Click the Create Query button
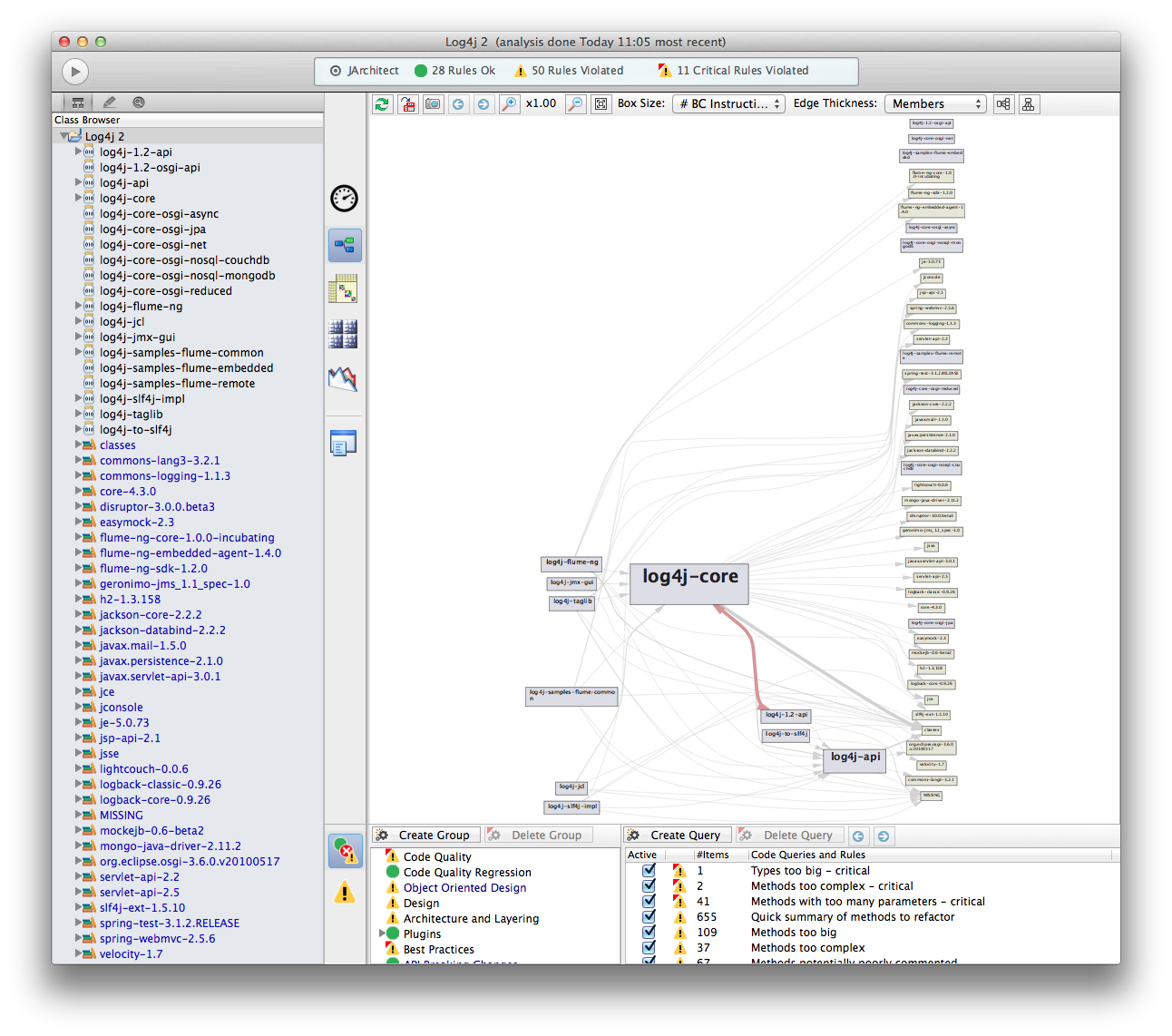1172x1036 pixels. click(x=678, y=835)
